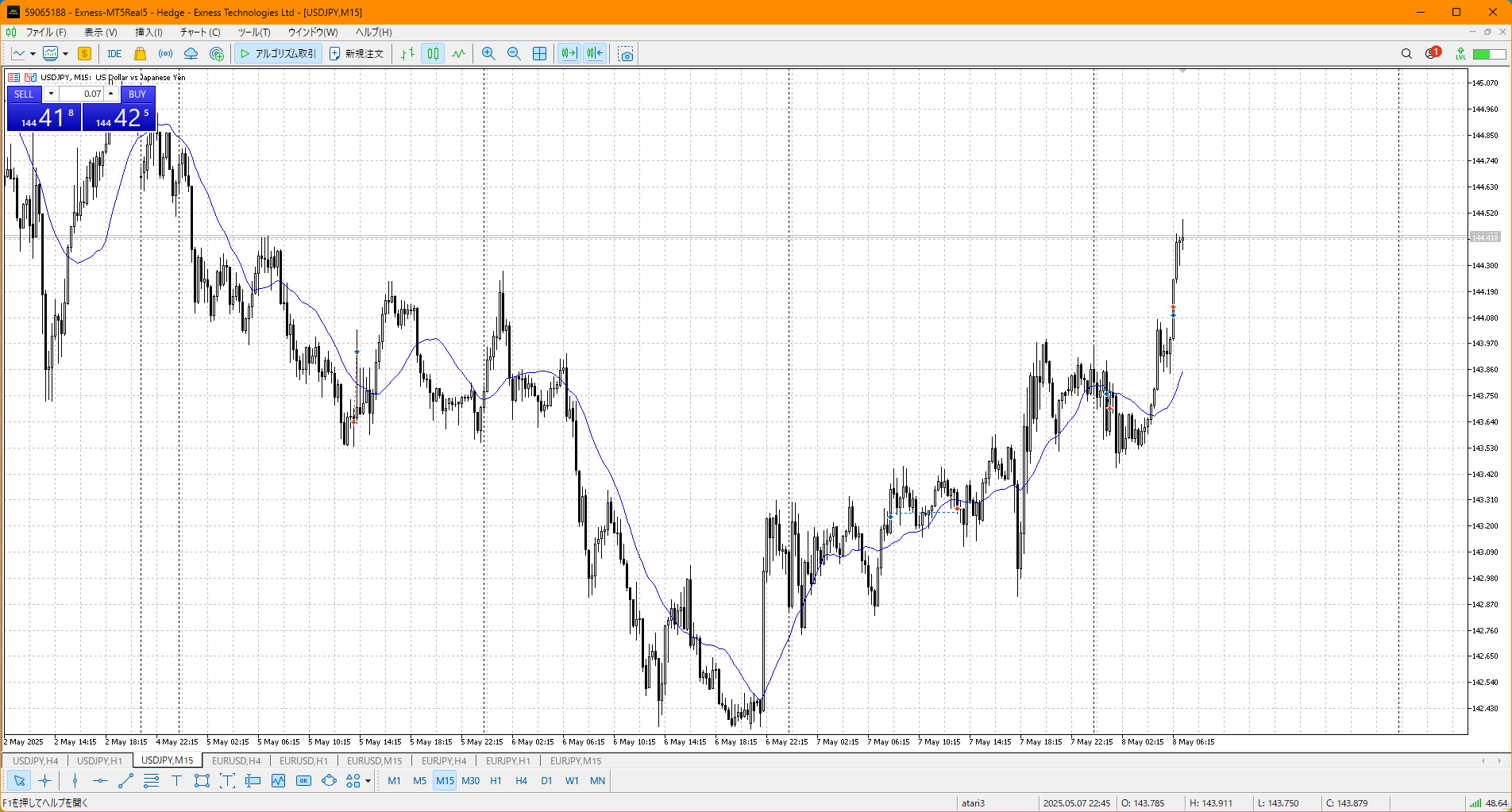Image resolution: width=1512 pixels, height=812 pixels.
Task: Select the vertical line drawing tool
Action: [x=75, y=781]
